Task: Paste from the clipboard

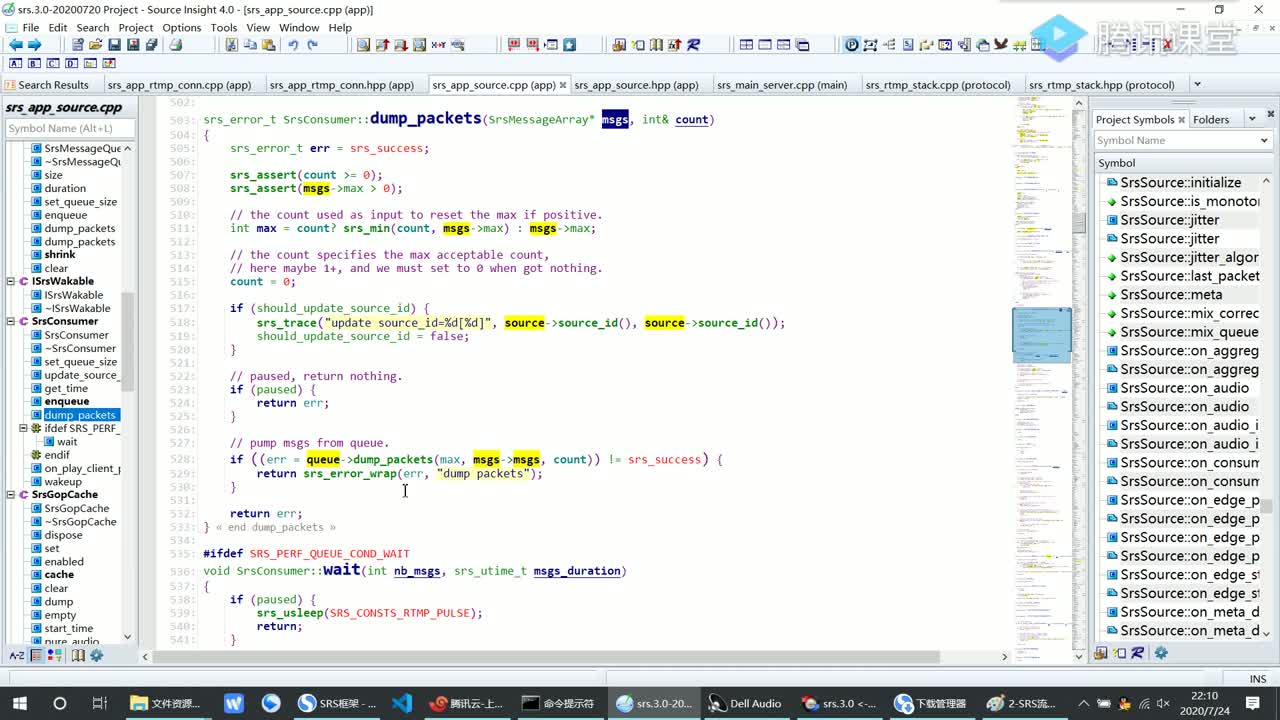Action: tap(269, 45)
